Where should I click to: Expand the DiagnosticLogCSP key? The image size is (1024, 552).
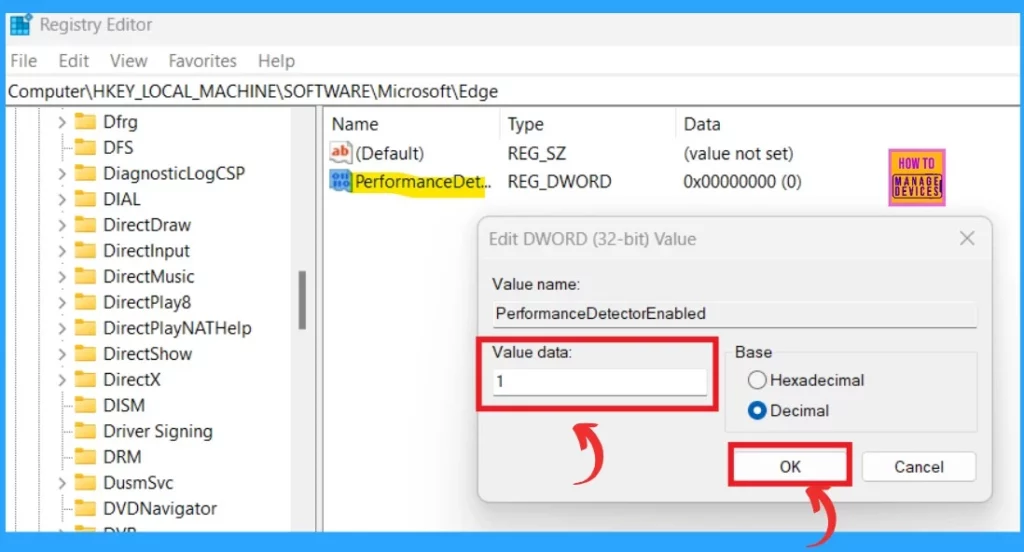point(61,173)
